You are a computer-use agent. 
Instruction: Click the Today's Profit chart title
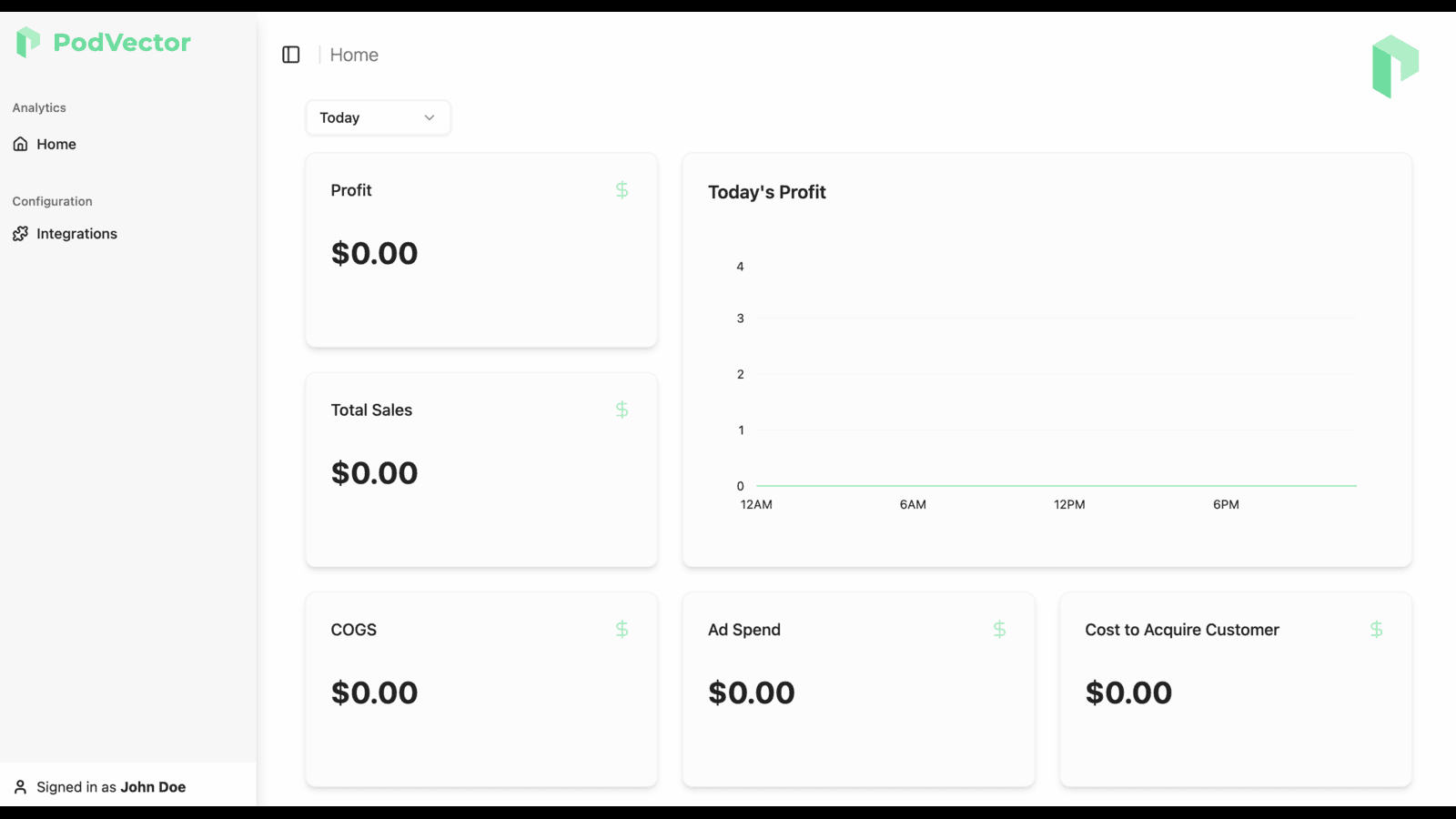click(x=767, y=192)
